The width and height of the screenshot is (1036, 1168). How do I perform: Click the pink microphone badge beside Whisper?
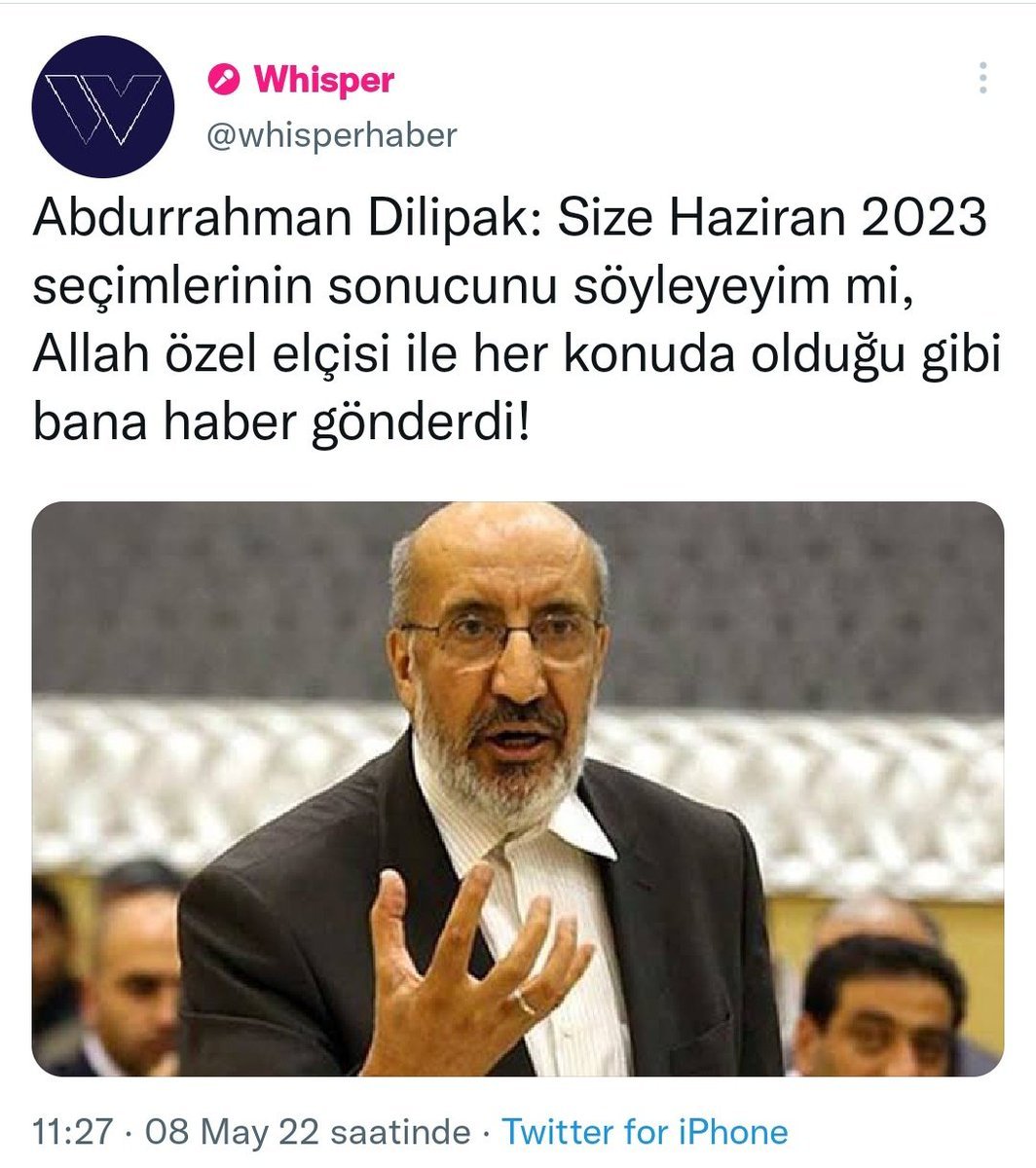click(x=224, y=80)
